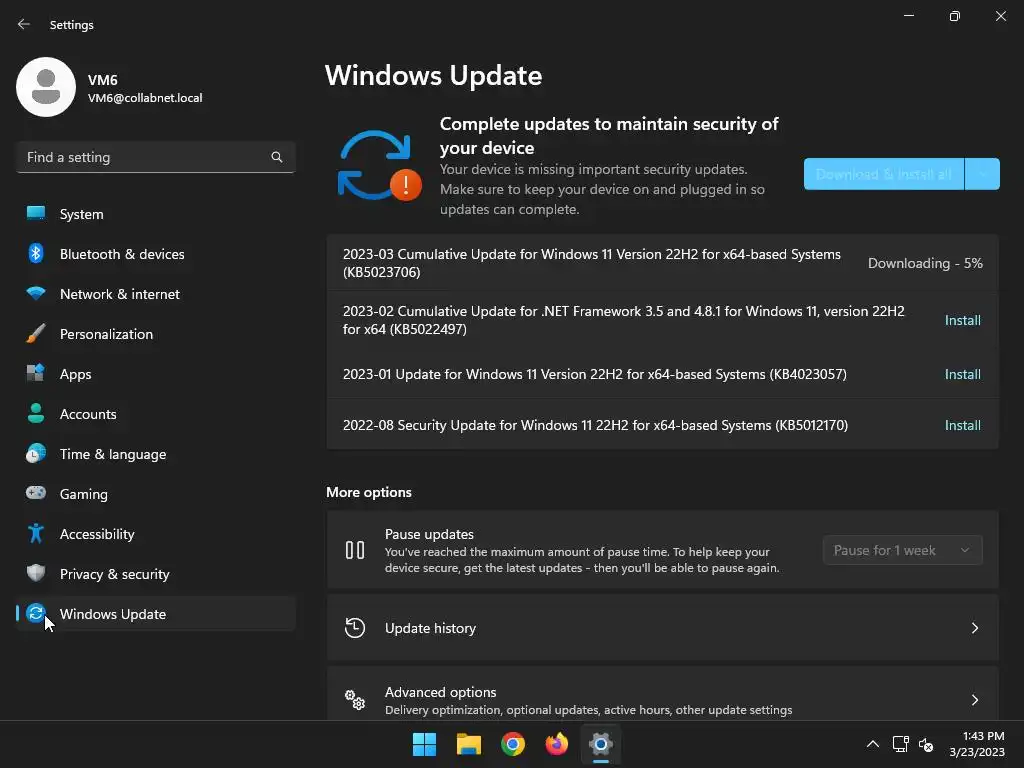Click the Bluetooth icon in sidebar
1024x768 pixels.
[36, 253]
